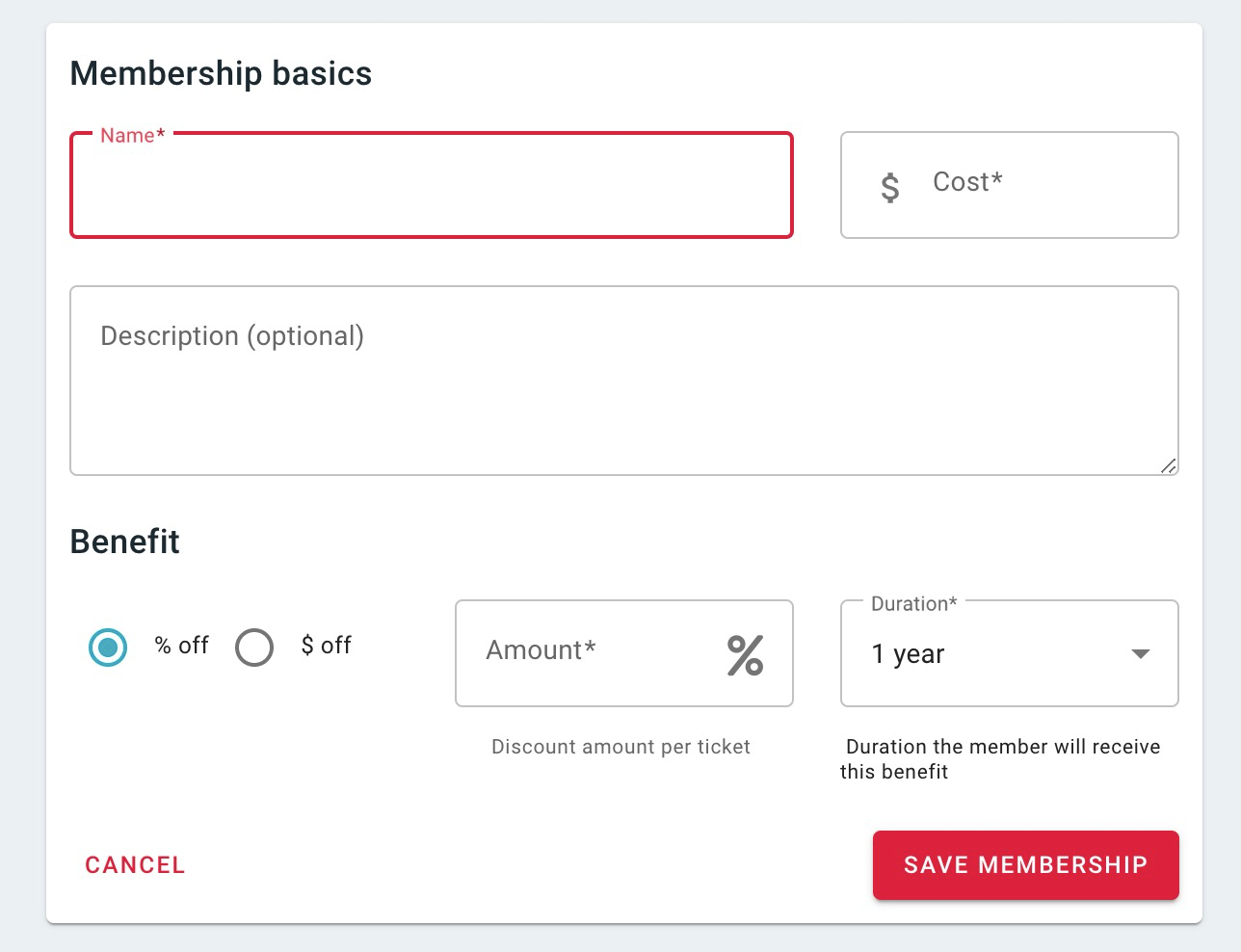This screenshot has width=1241, height=952.
Task: Save the membership with the red button
Action: (x=1025, y=865)
